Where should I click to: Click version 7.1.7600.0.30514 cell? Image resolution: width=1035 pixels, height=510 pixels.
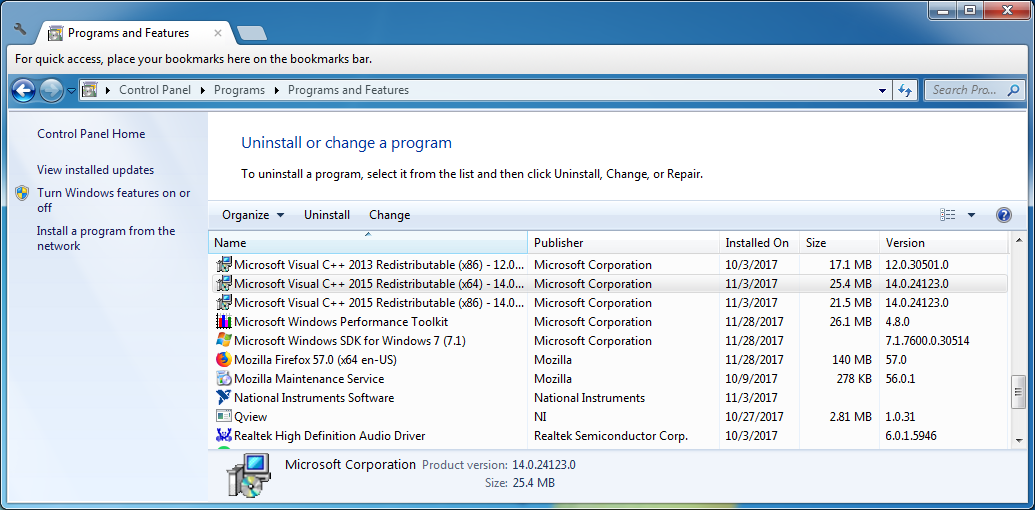tap(927, 341)
